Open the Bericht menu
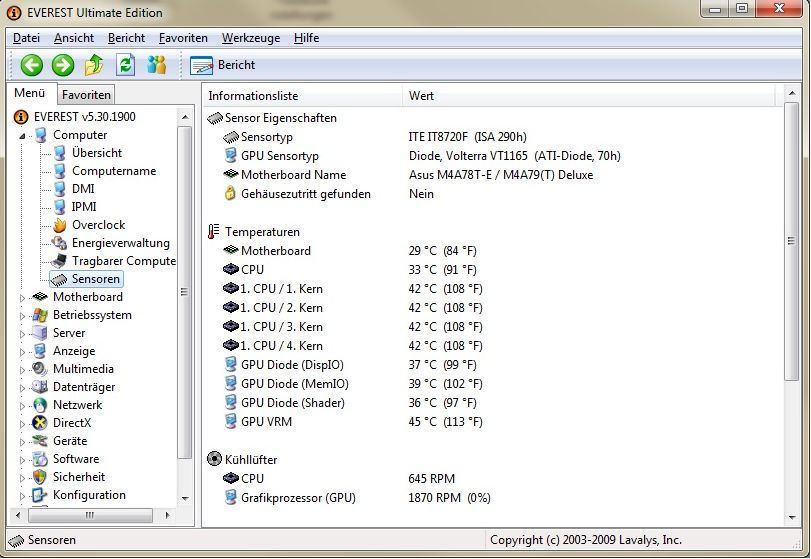This screenshot has height=559, width=811. 127,38
